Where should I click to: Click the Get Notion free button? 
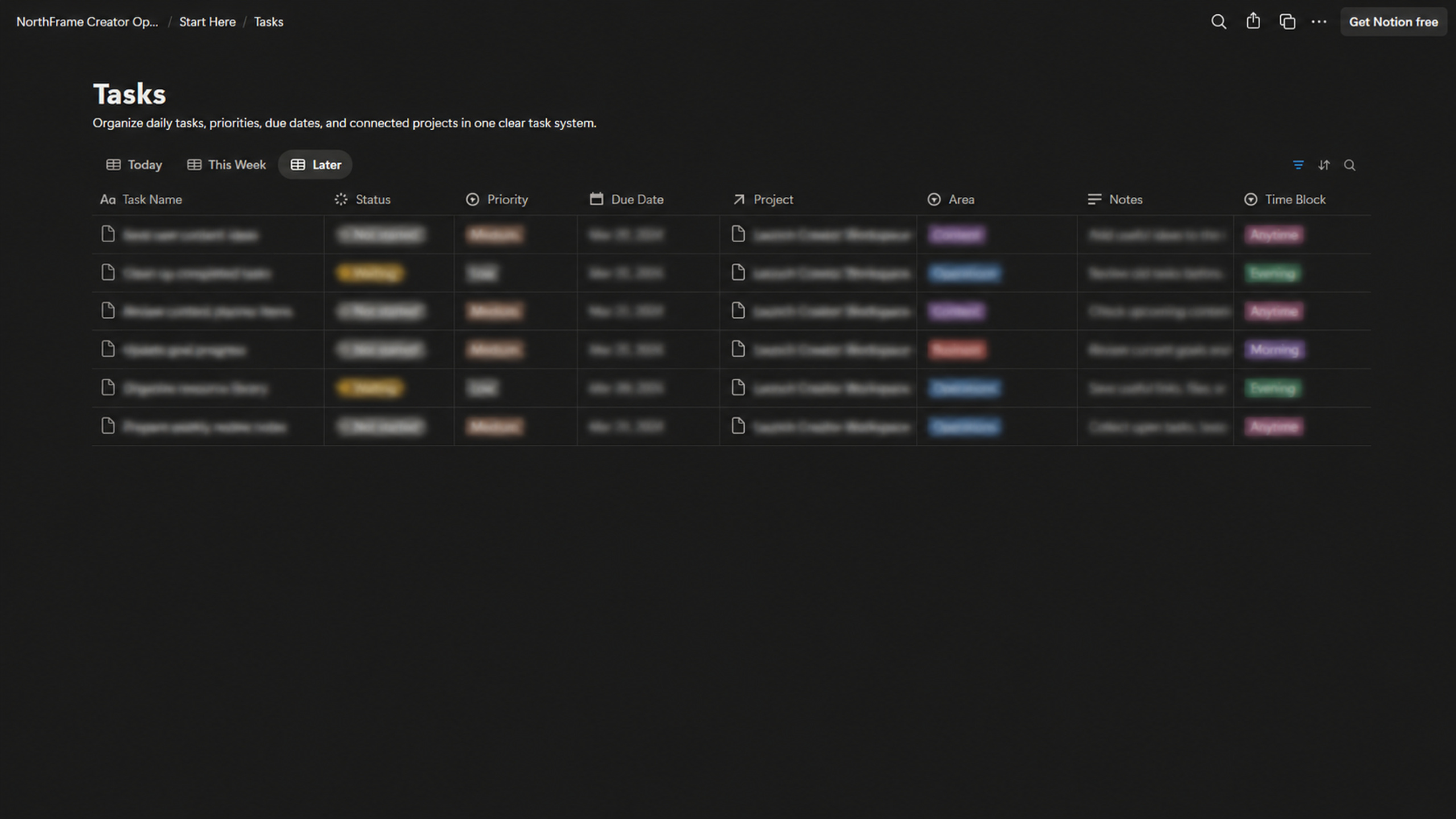1393,22
